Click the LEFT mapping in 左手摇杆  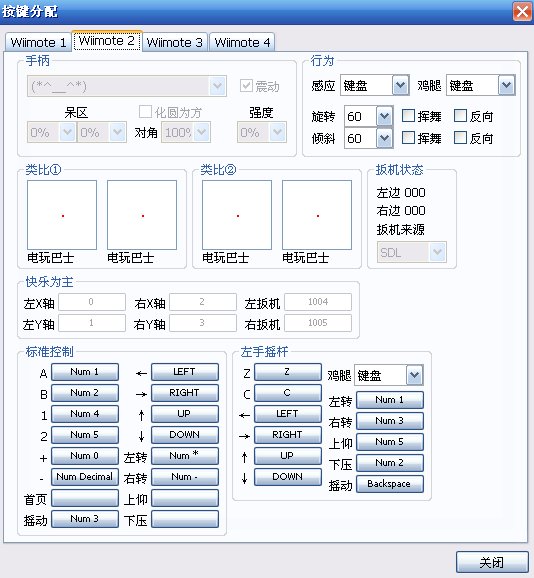coord(288,414)
